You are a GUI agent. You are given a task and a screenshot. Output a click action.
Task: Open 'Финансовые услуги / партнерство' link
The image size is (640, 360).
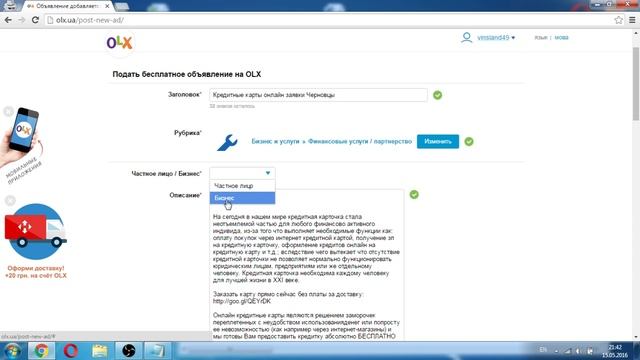(360, 141)
